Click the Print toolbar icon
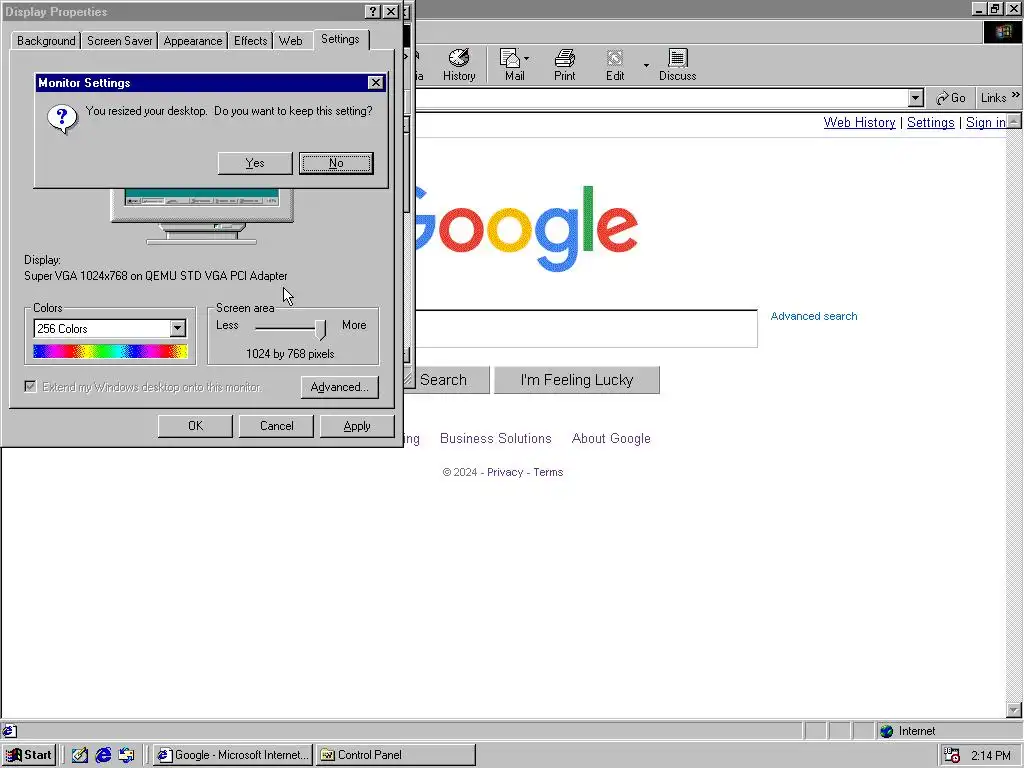This screenshot has height=768, width=1024. pos(565,65)
